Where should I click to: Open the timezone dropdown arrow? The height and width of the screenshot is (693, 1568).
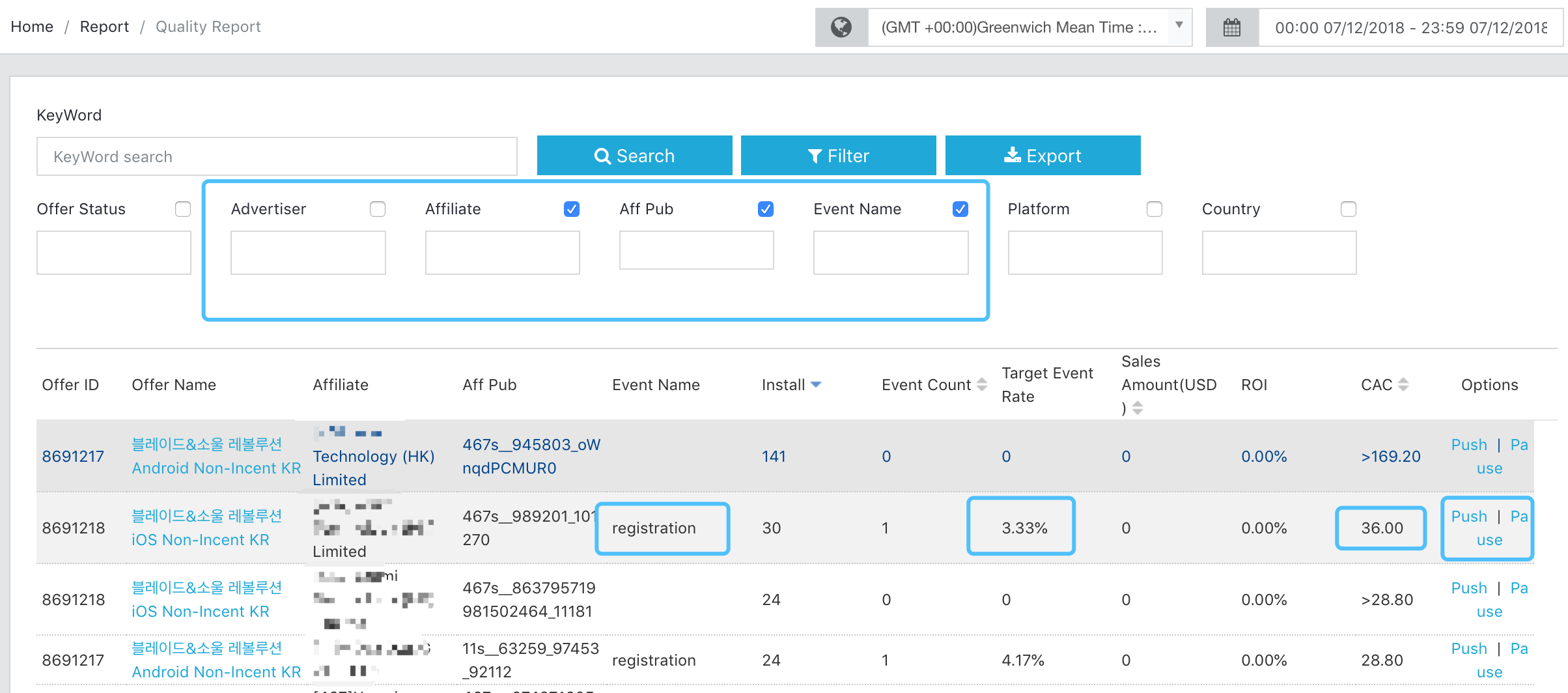click(x=1179, y=25)
